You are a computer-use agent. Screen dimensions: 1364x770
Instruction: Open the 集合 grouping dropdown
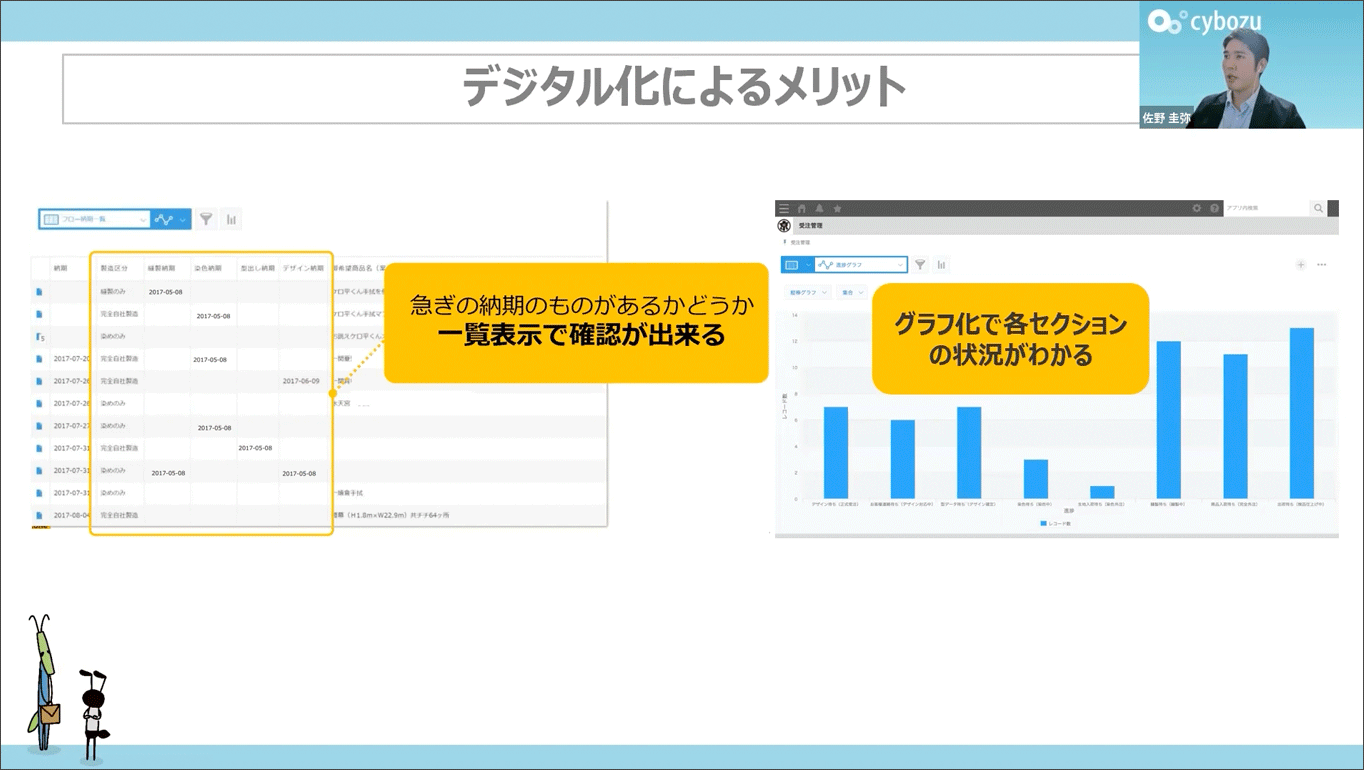852,293
